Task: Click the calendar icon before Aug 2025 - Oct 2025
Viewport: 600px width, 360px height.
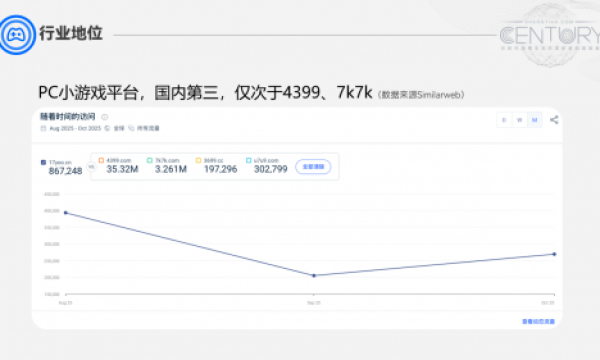Action: click(x=43, y=128)
